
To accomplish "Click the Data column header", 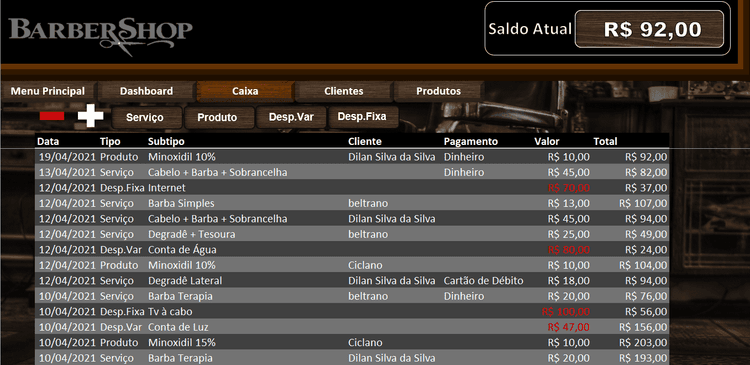I will point(48,141).
